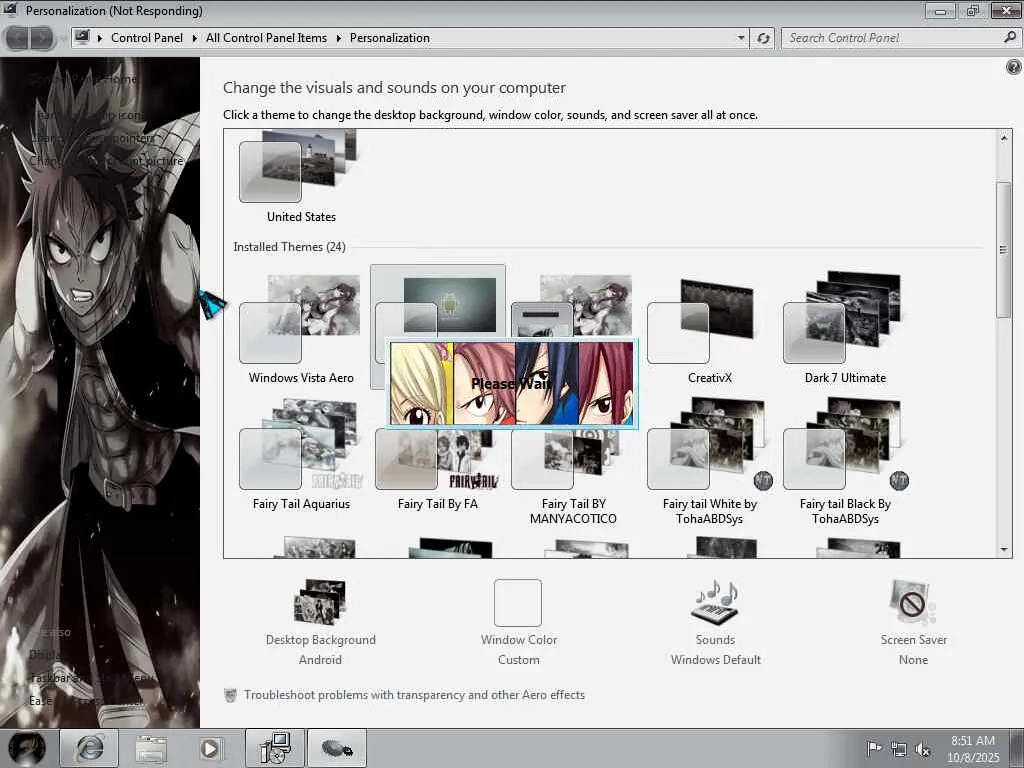Click the search magnifier icon
1024x768 pixels.
click(x=1010, y=38)
